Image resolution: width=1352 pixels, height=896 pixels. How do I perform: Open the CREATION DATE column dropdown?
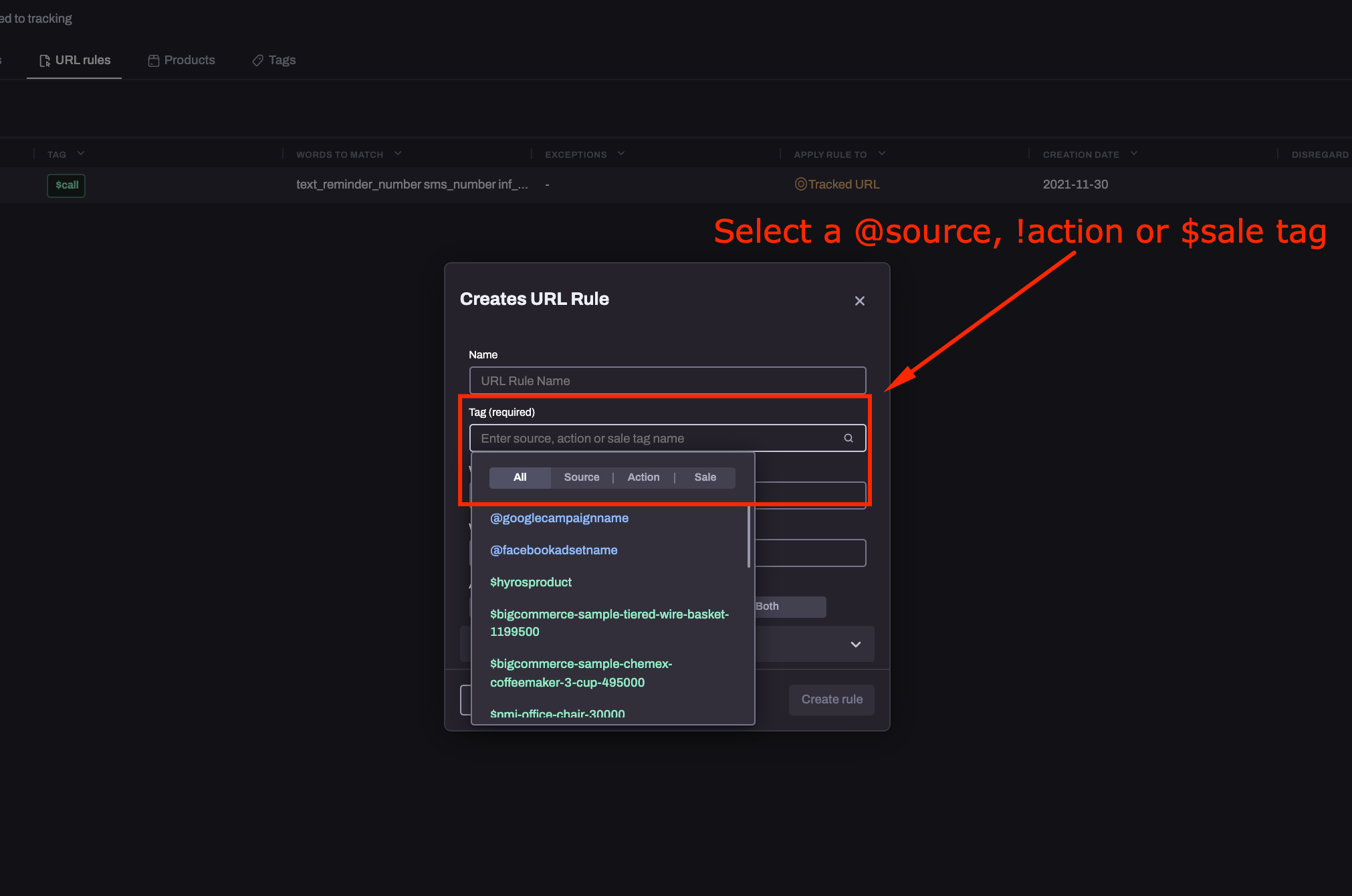point(1133,153)
